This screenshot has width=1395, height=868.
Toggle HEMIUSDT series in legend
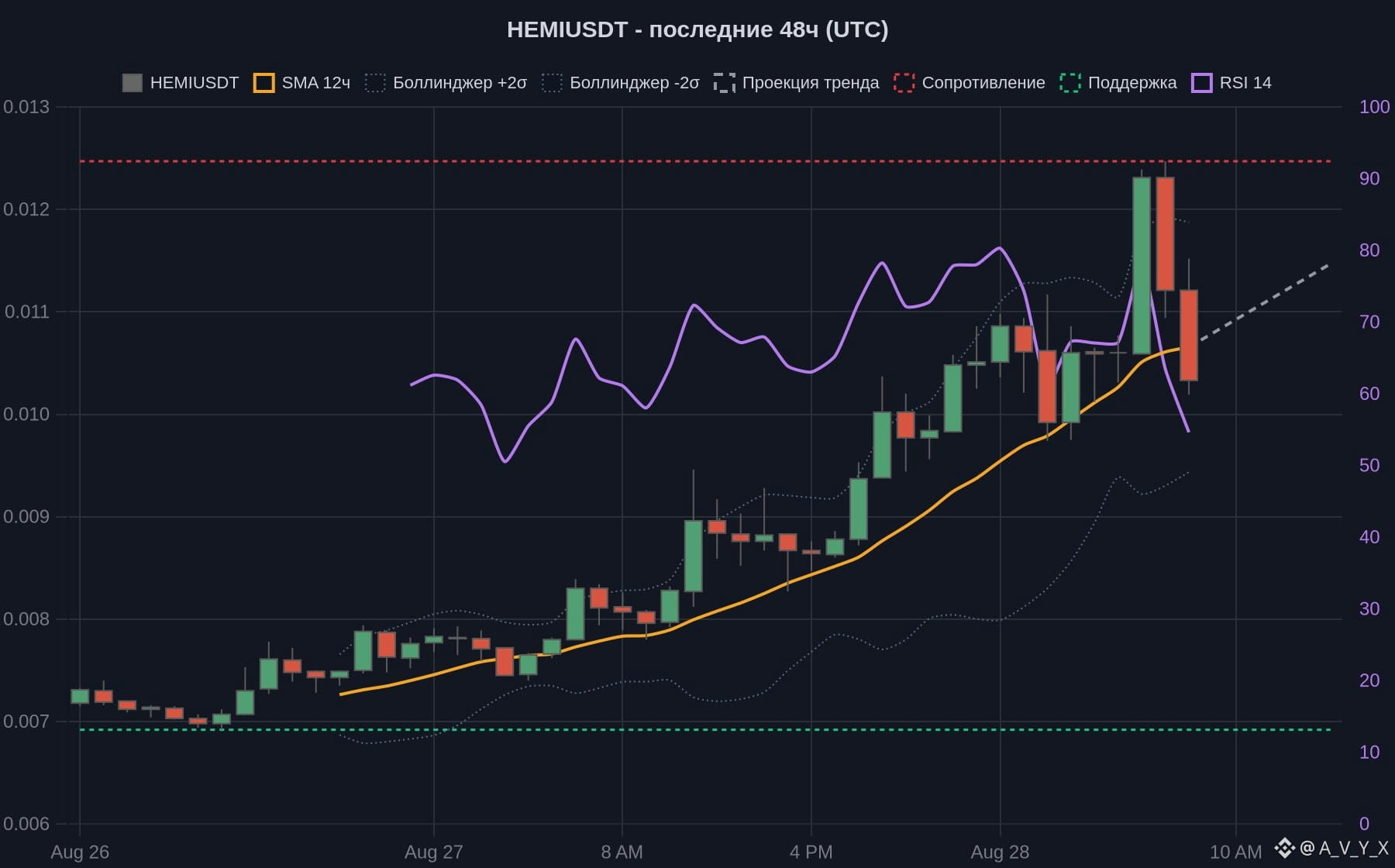coord(181,83)
